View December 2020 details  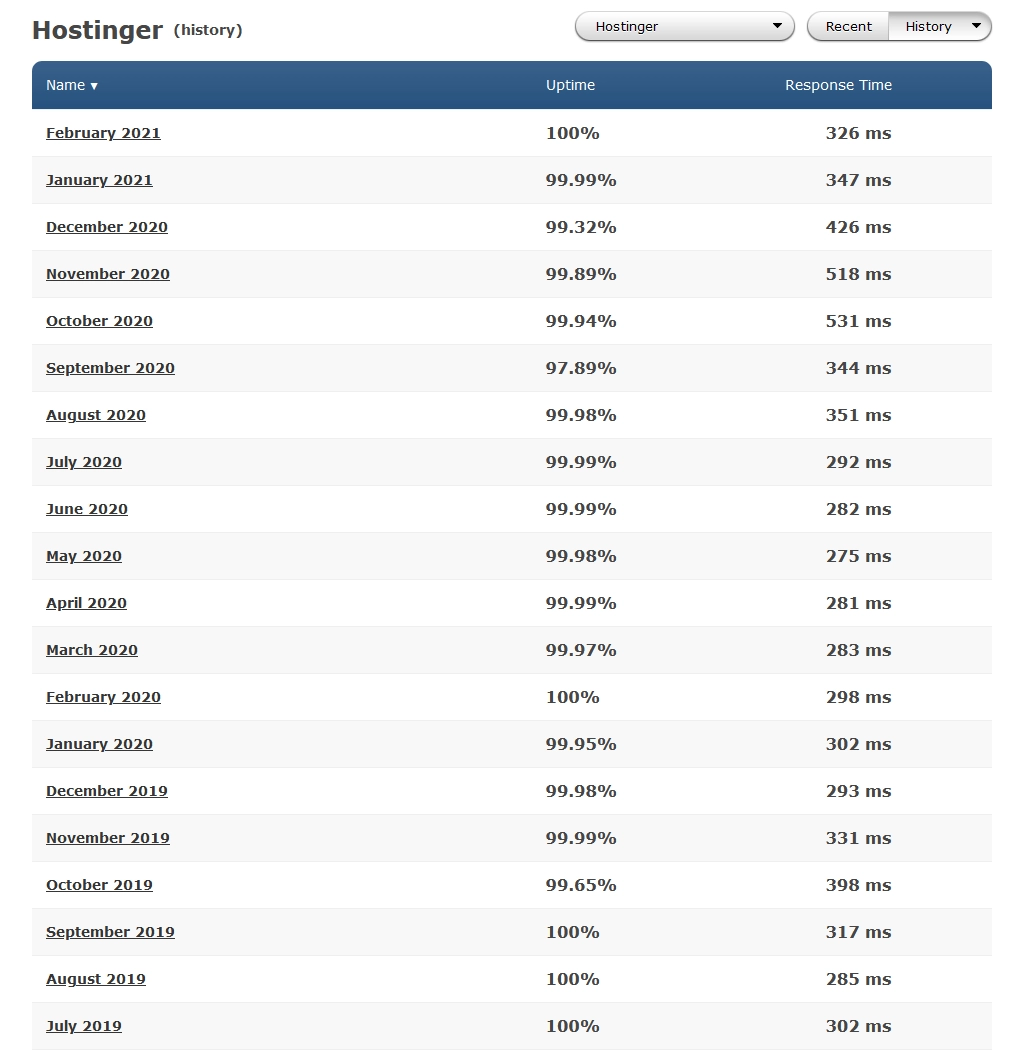[x=107, y=227]
